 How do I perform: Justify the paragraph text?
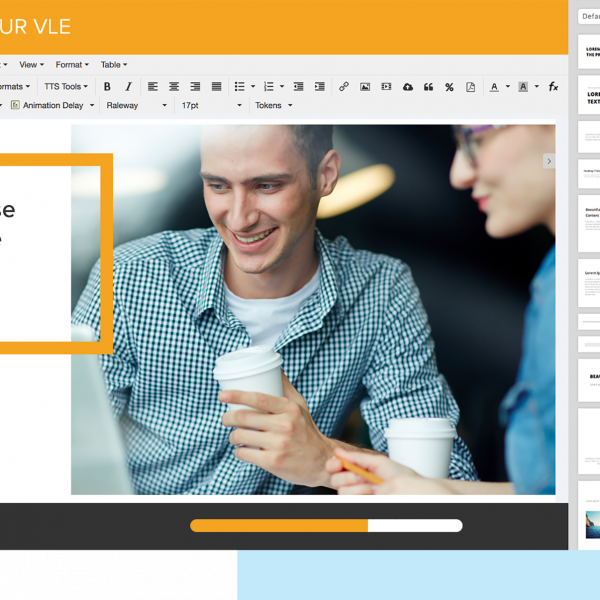216,87
